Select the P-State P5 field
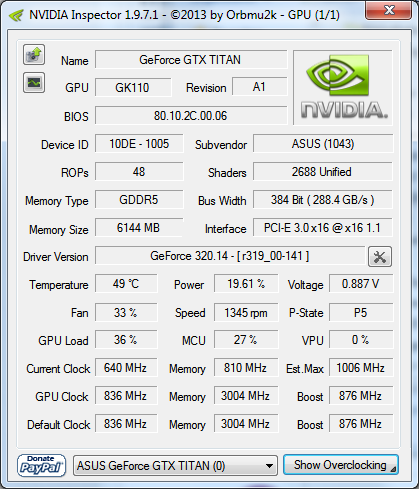 point(361,313)
